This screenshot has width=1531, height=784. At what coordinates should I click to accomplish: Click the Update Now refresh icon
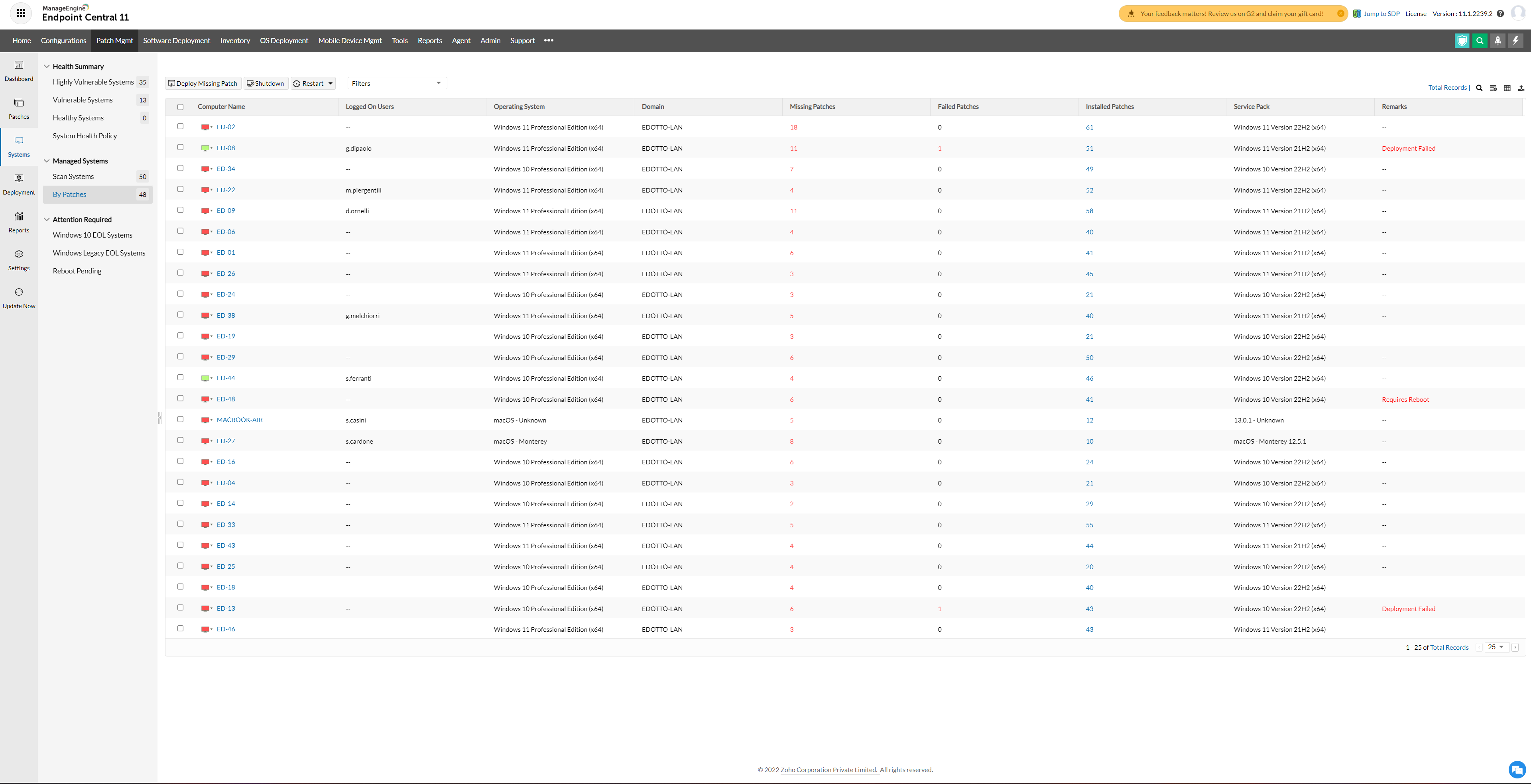18,292
